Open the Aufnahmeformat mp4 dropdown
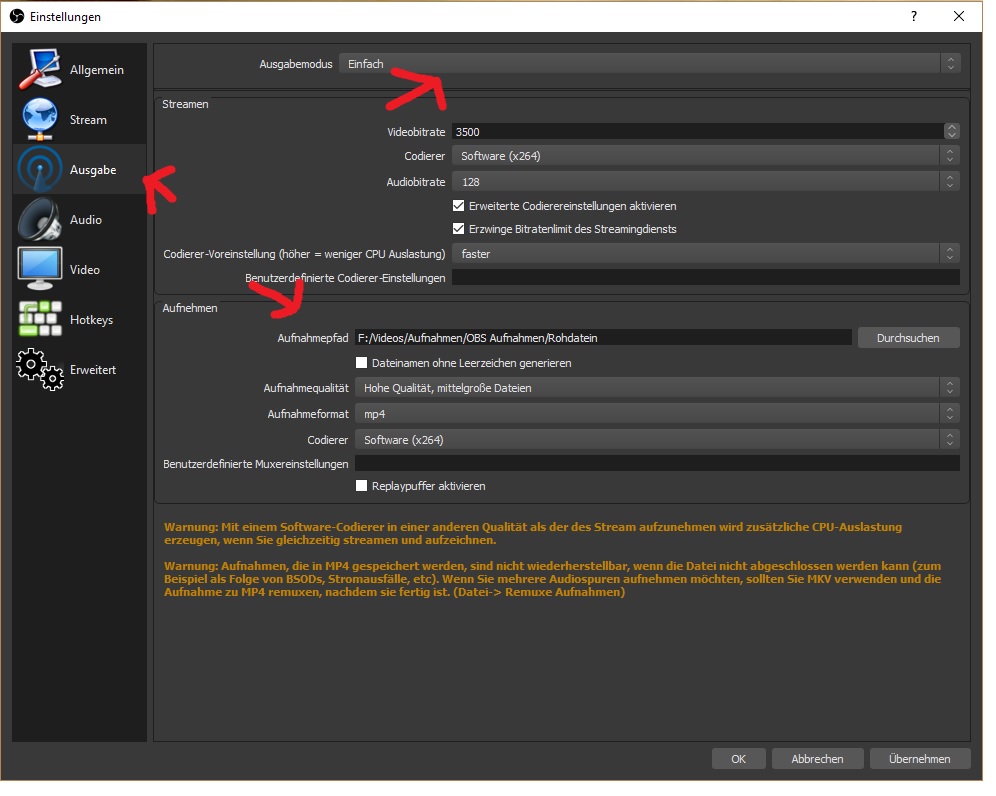Image resolution: width=996 pixels, height=796 pixels. (656, 413)
